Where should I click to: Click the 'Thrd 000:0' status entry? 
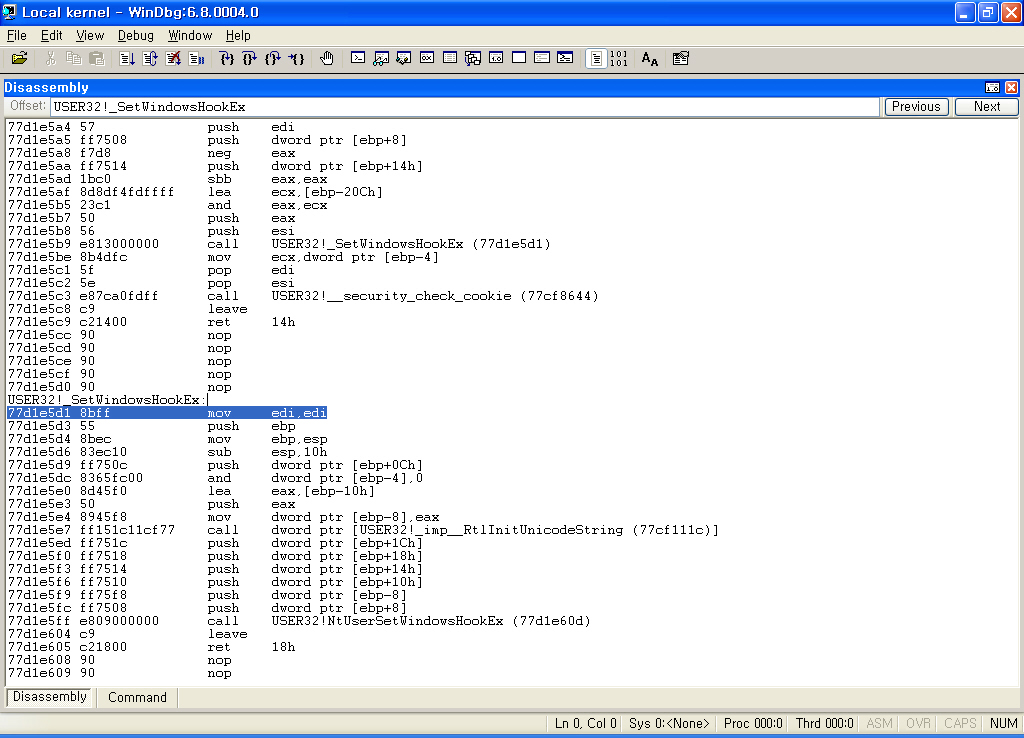(824, 723)
